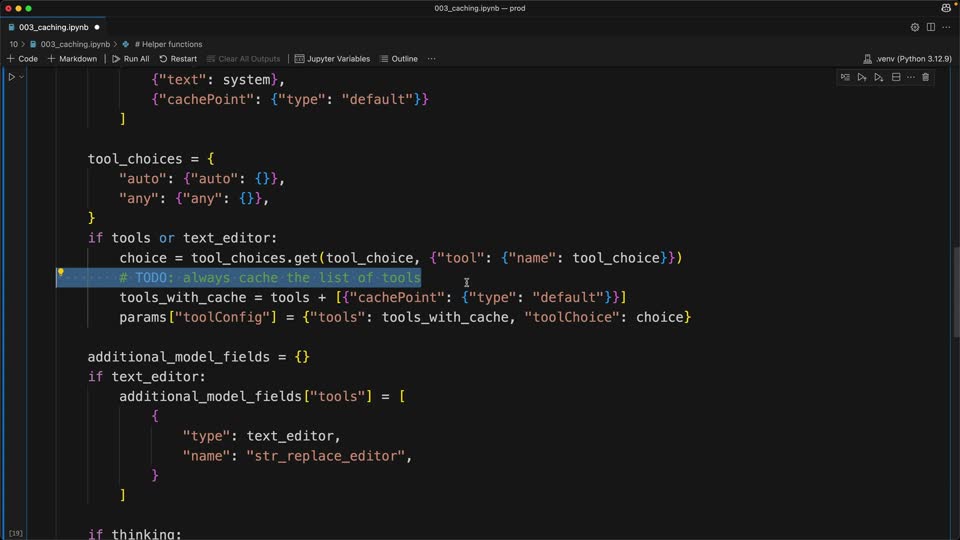The image size is (960, 540).
Task: Open the Copilot status icon
Action: tap(946, 8)
